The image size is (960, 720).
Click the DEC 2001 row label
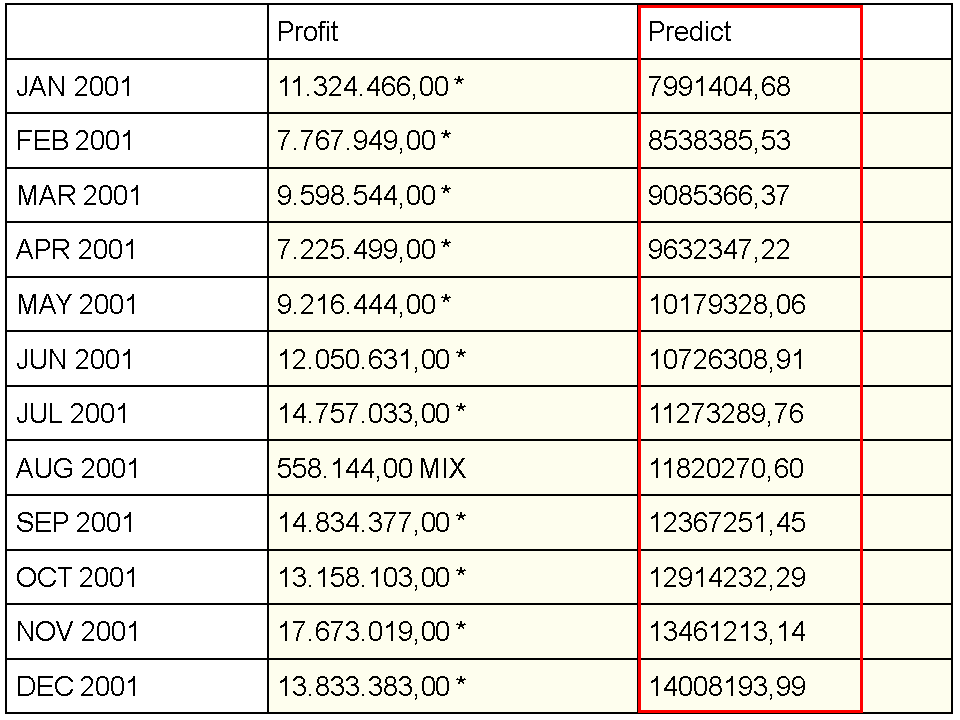click(77, 686)
